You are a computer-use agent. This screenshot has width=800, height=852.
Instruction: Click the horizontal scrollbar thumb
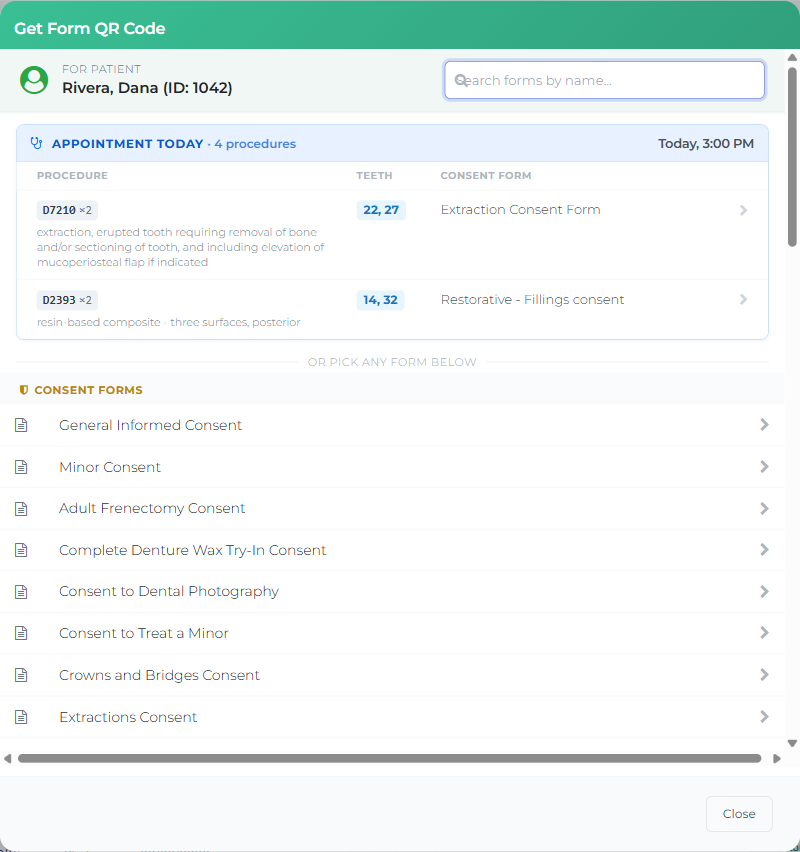389,759
